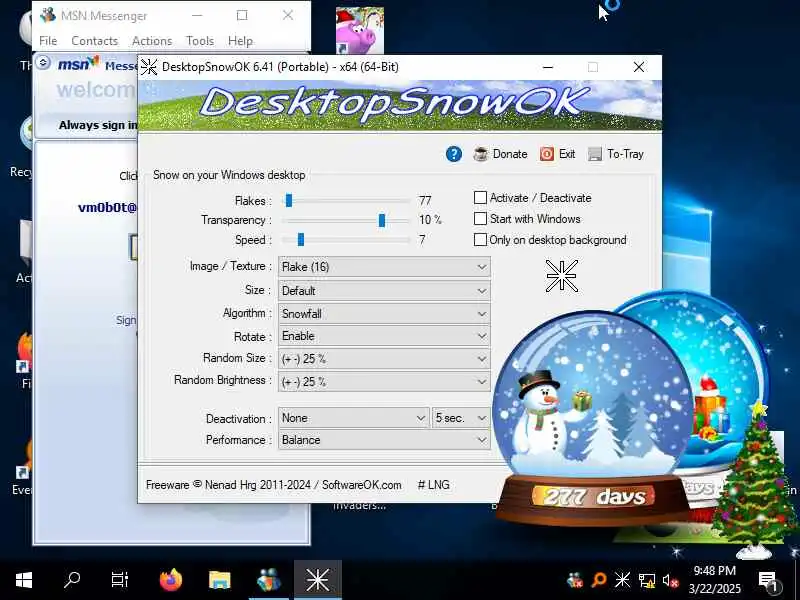Click the orange magnifier tray icon
Image resolution: width=800 pixels, height=600 pixels.
coord(598,580)
